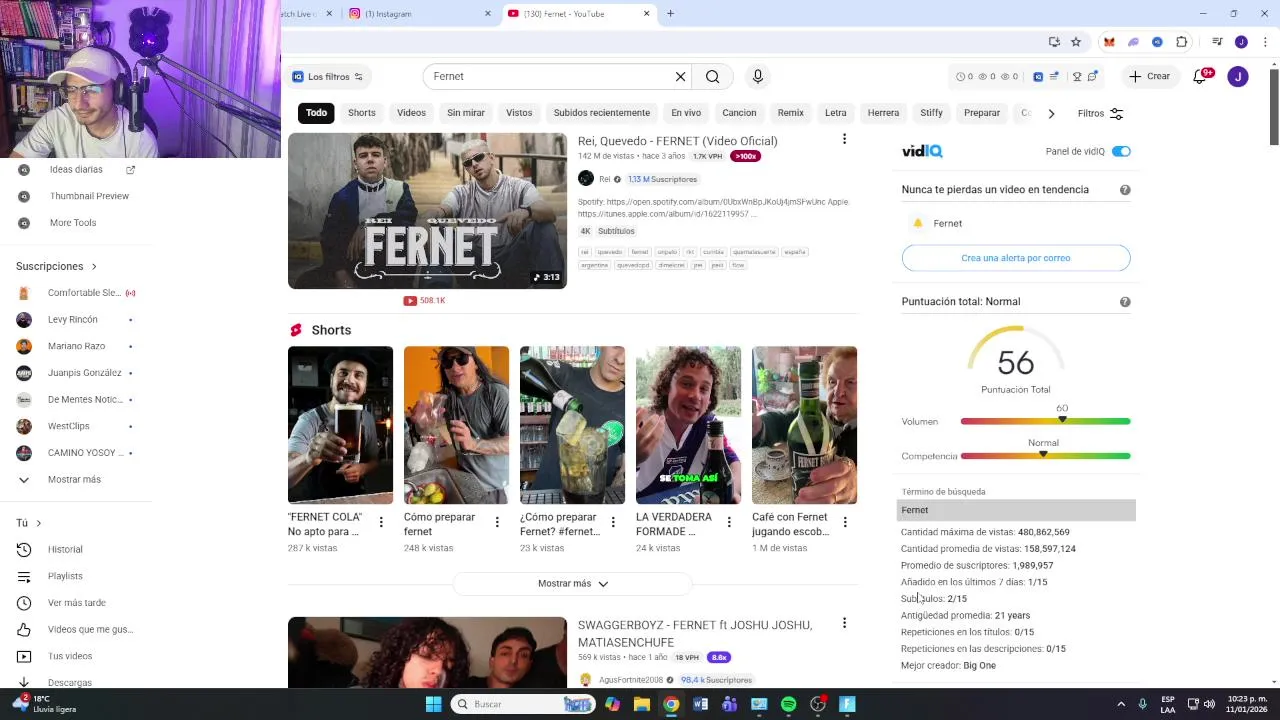Click the Competencia score slider marker

1043,454
